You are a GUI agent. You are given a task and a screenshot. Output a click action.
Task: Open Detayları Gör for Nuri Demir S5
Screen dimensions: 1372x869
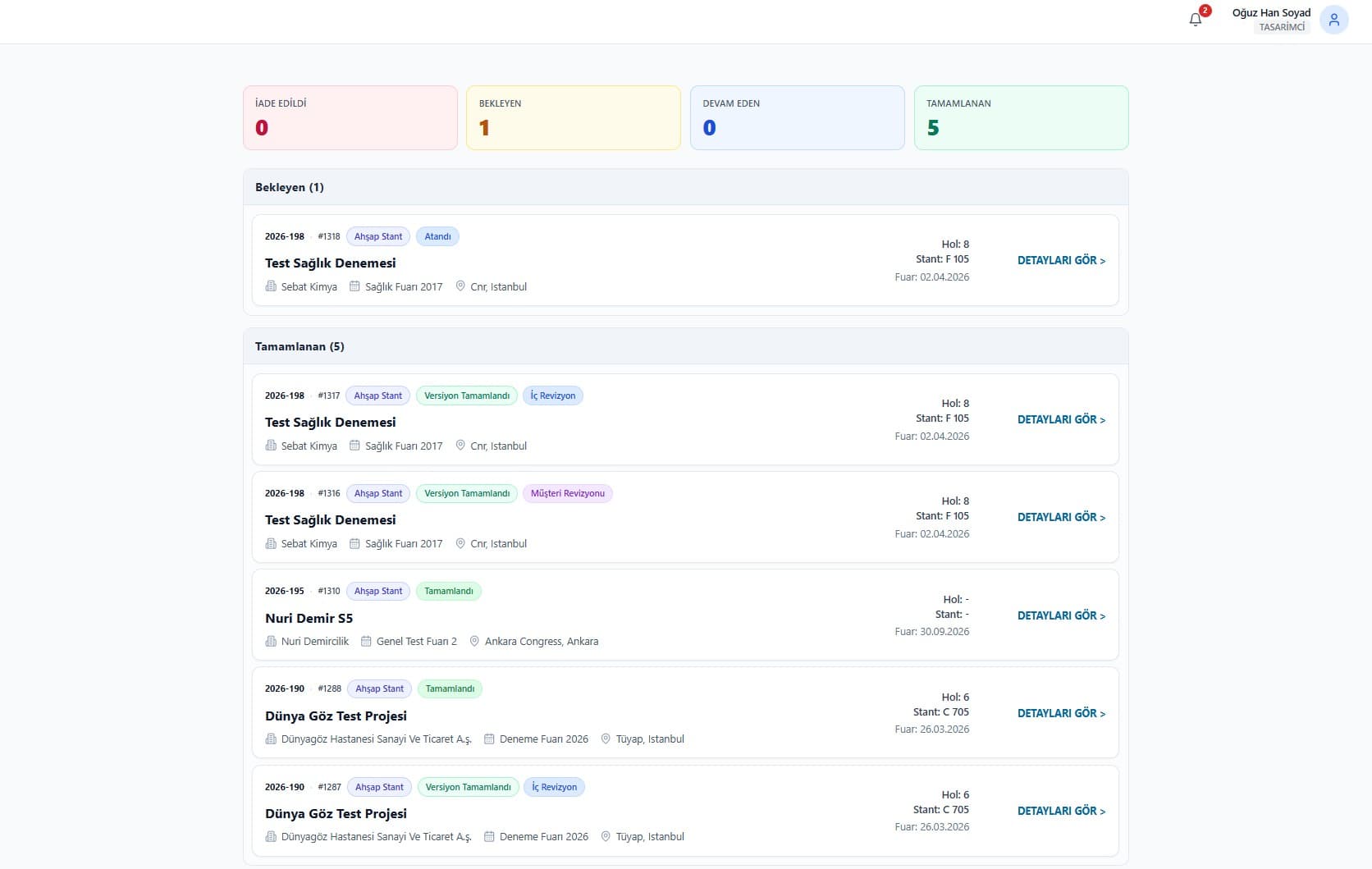pos(1061,615)
